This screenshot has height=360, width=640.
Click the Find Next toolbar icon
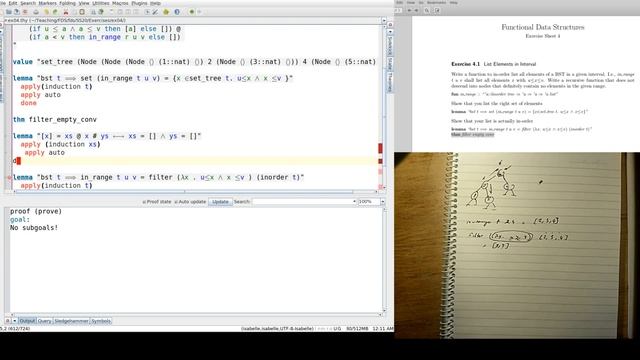(101, 12)
